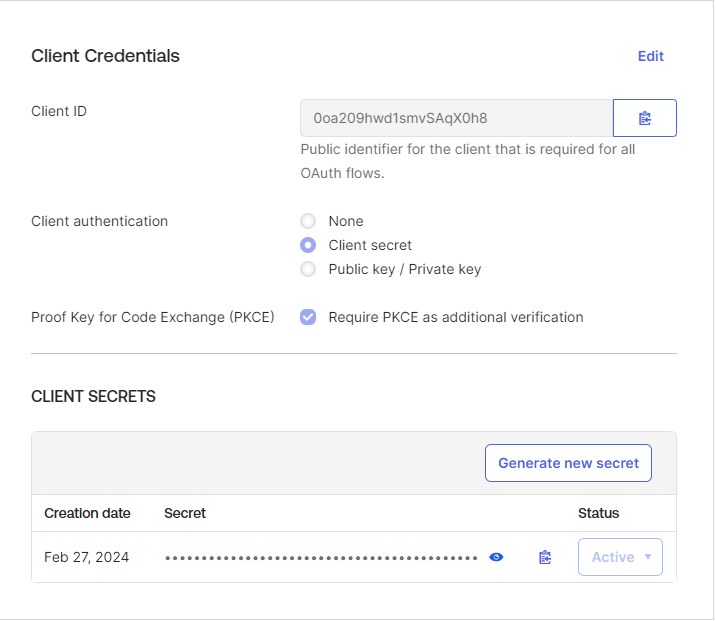
Task: Select the Public key / Private key radio button
Action: (x=308, y=269)
